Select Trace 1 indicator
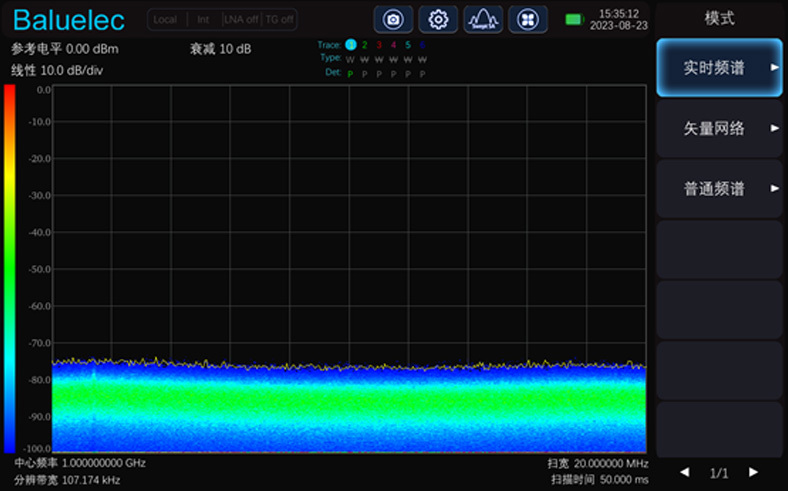 point(351,45)
